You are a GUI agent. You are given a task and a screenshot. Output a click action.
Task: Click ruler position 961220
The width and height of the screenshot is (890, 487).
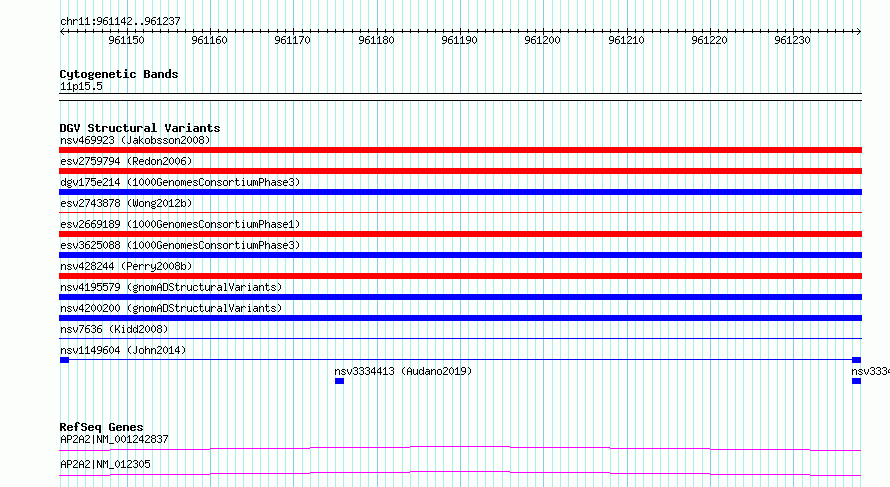click(x=709, y=40)
